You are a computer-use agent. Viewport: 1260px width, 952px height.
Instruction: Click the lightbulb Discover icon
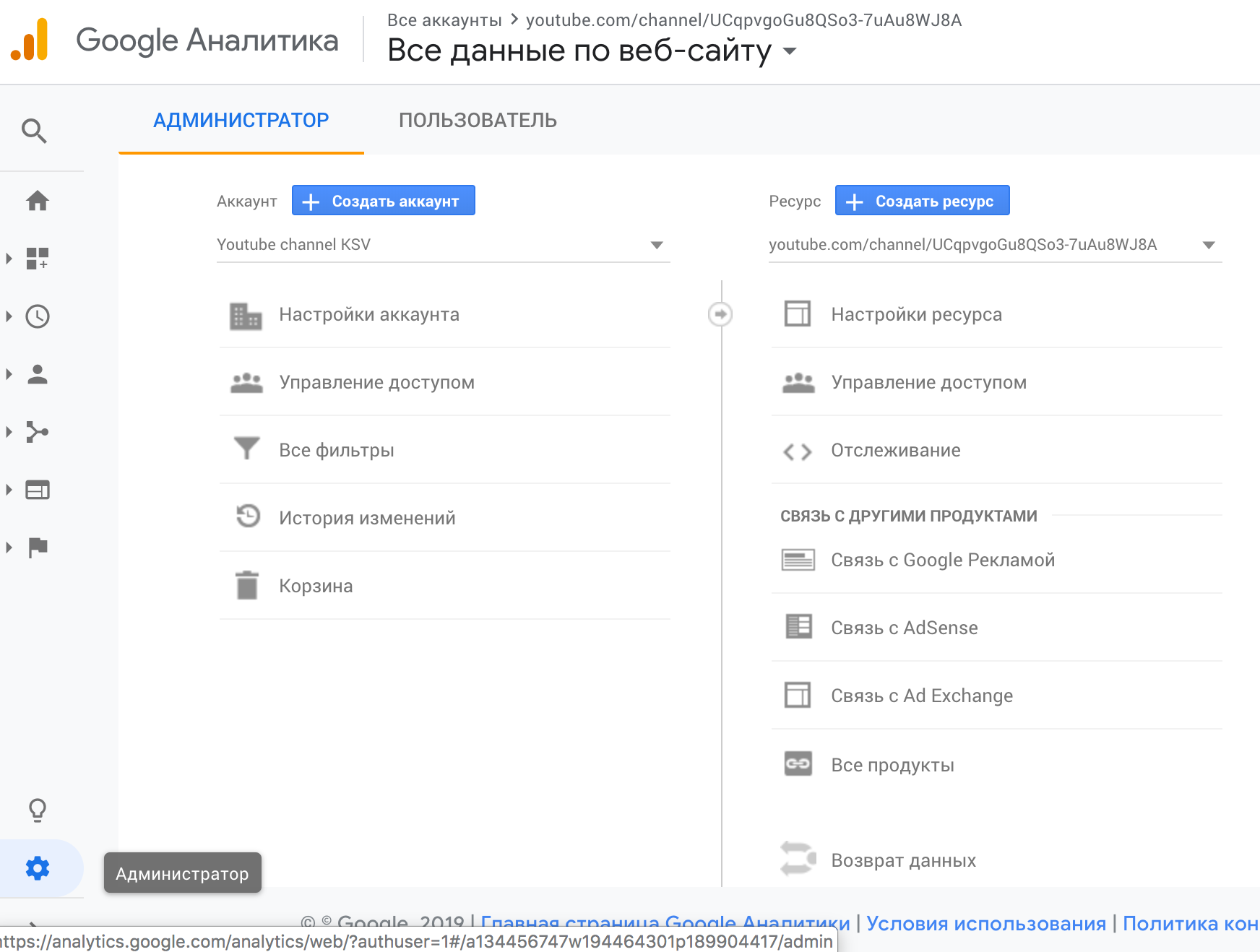point(38,810)
